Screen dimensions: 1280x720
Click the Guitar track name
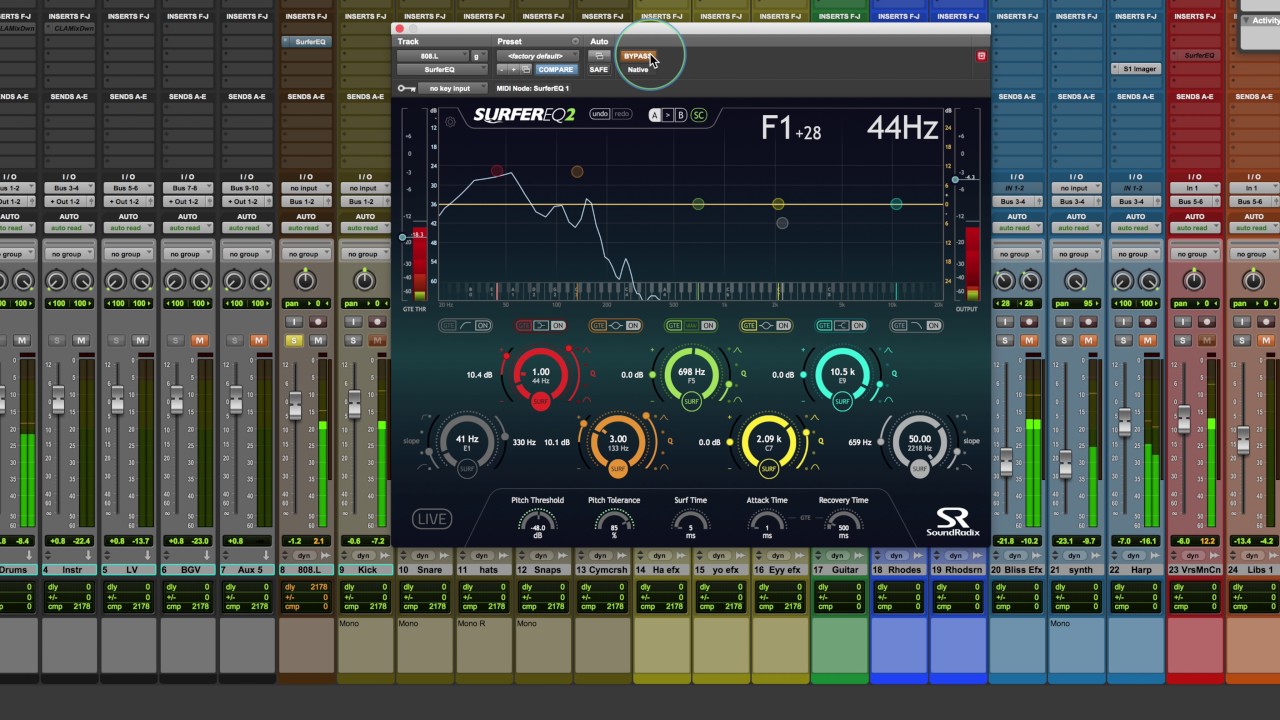tap(846, 570)
